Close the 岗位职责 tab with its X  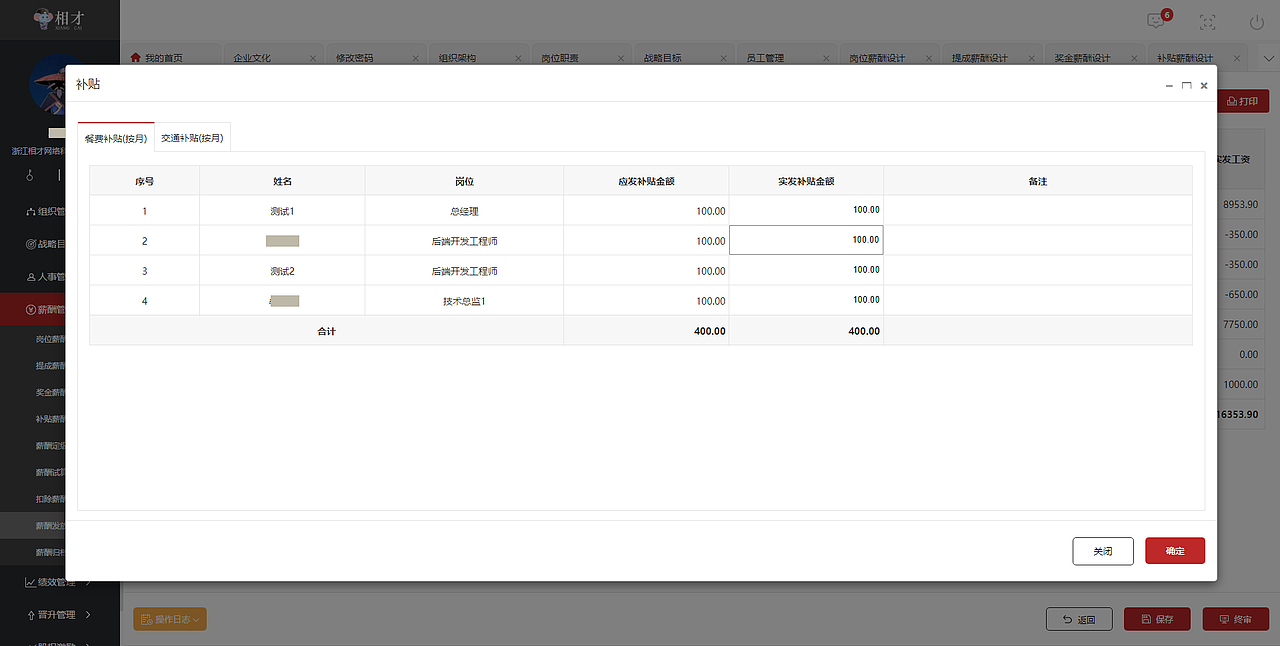click(x=621, y=58)
